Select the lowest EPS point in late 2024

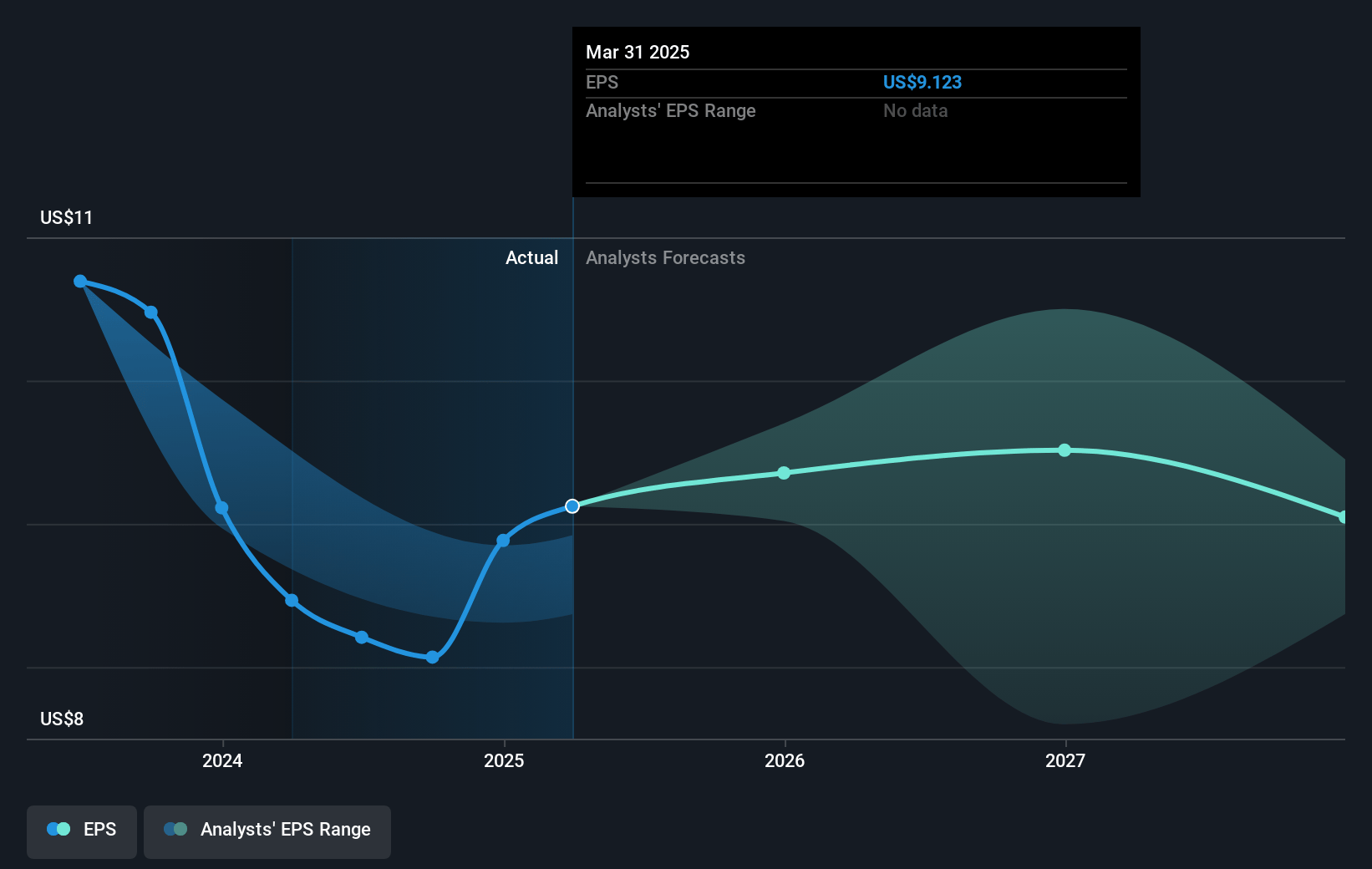point(432,658)
